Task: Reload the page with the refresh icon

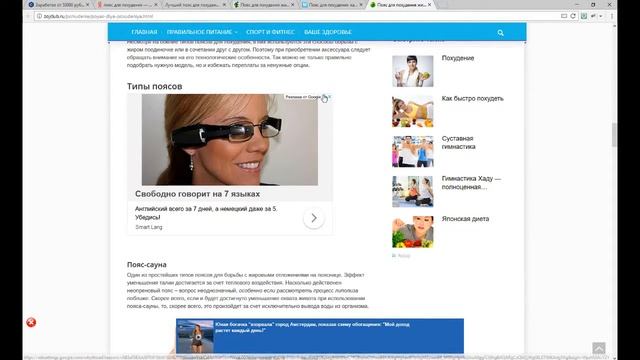Action: [x=573, y=16]
